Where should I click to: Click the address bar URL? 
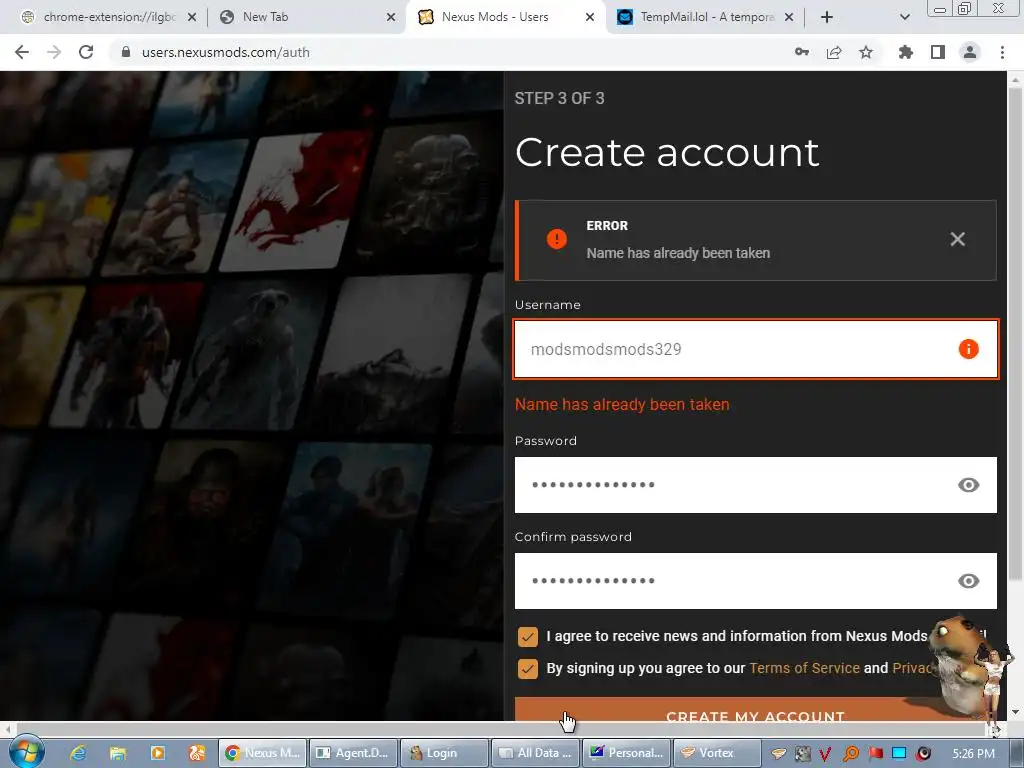[225, 52]
